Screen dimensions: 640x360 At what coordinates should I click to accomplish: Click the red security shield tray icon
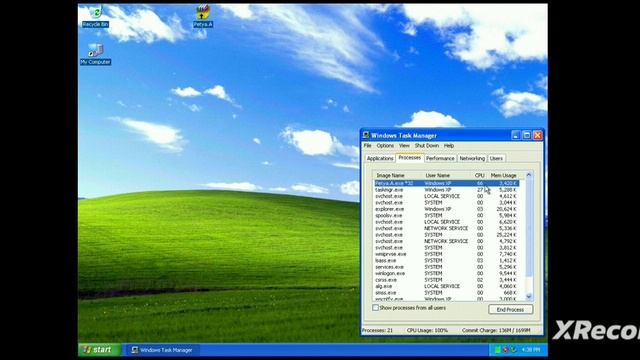505,350
